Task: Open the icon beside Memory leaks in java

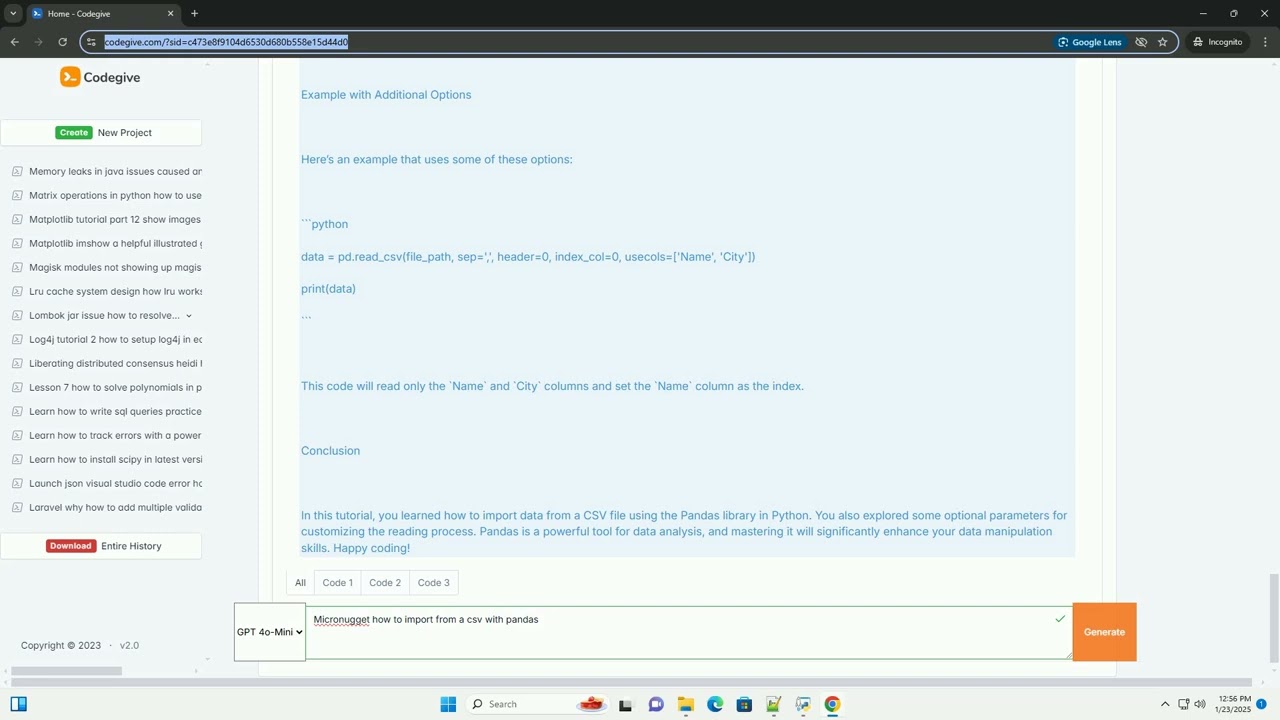Action: (17, 171)
